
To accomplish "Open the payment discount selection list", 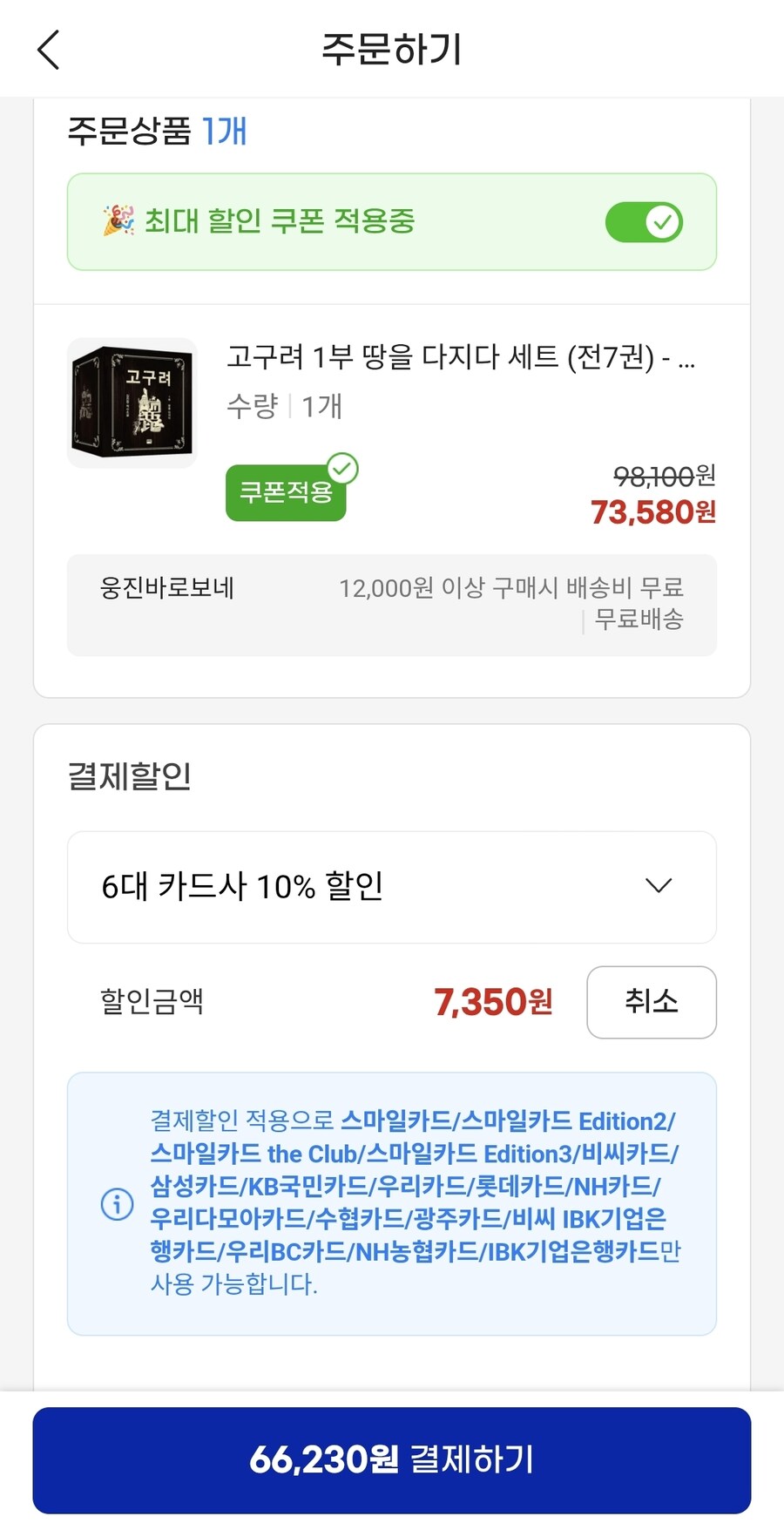I will click(x=390, y=888).
